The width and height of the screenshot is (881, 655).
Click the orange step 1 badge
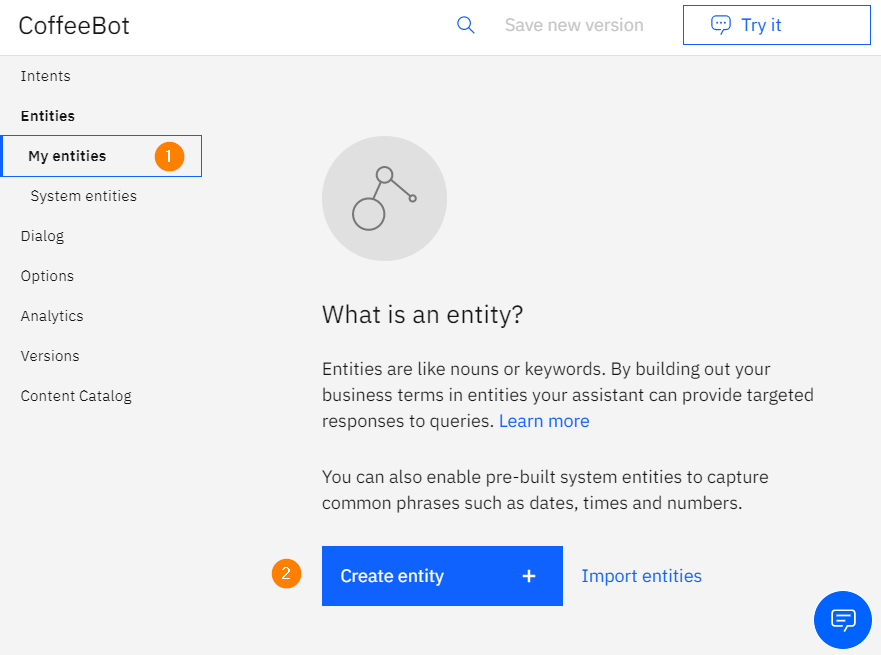coord(169,156)
